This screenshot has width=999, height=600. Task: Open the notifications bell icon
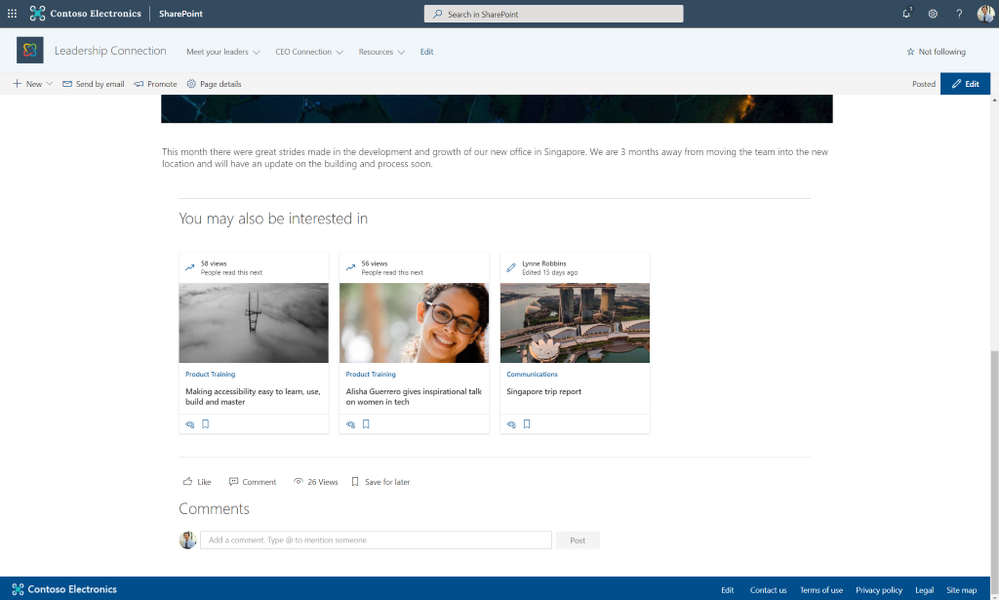[x=907, y=13]
